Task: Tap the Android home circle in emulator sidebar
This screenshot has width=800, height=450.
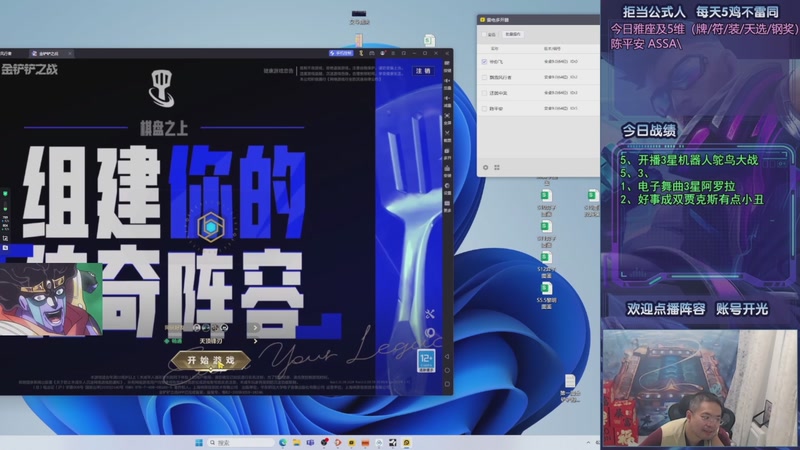Action: [447, 370]
